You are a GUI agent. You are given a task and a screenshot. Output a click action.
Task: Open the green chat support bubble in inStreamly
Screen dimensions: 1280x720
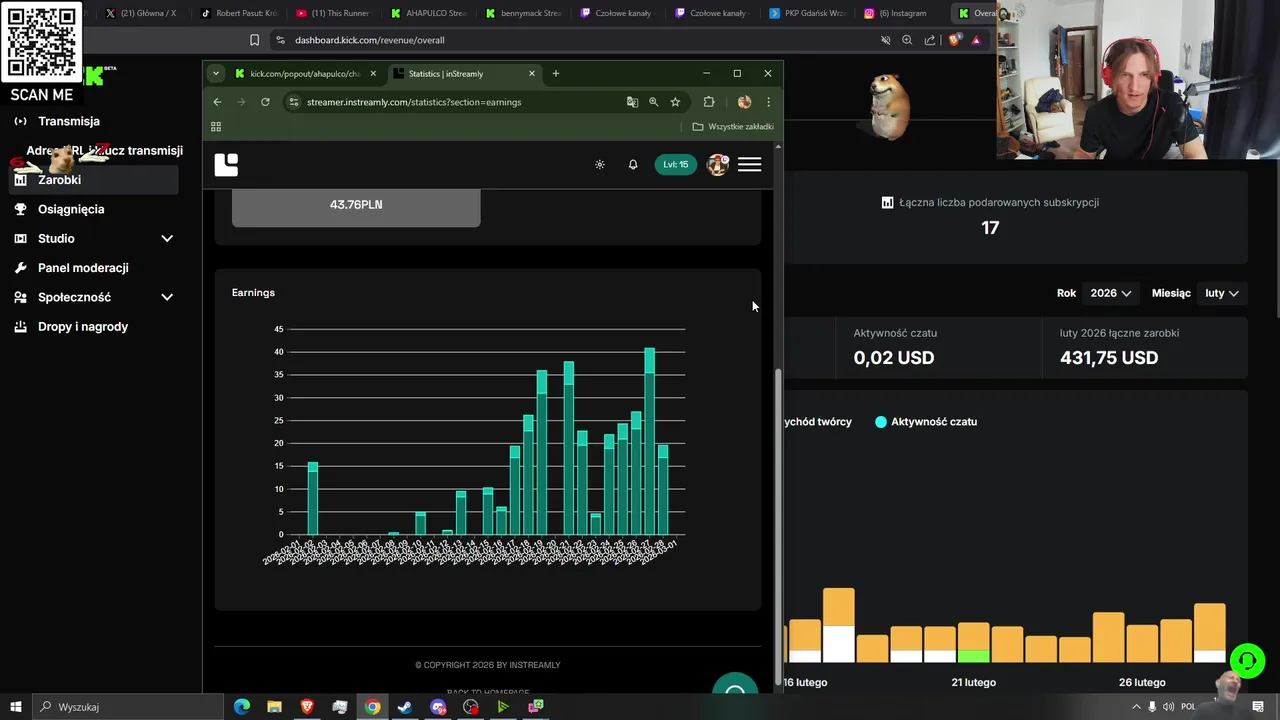[735, 686]
